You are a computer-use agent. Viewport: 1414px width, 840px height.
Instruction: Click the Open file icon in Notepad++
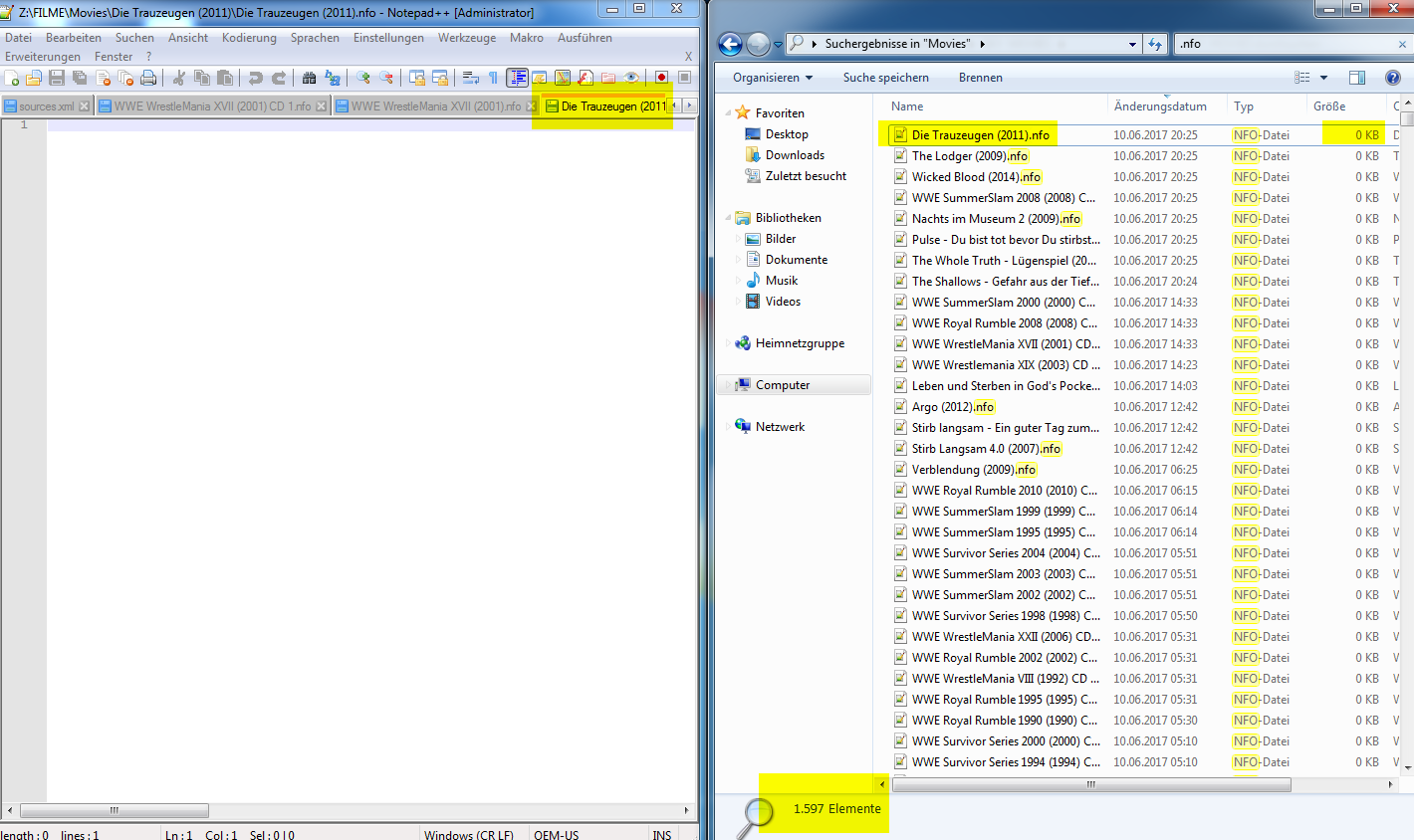pos(34,78)
